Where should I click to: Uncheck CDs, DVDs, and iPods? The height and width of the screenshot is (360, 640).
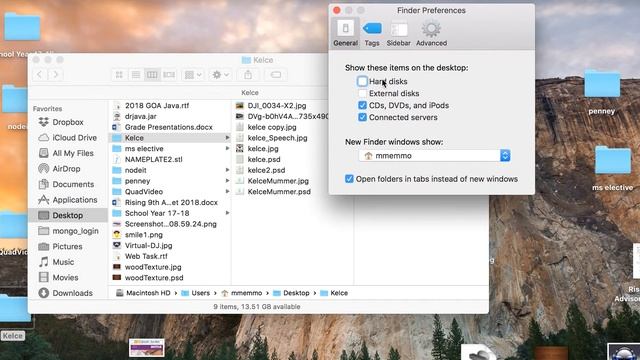click(362, 105)
